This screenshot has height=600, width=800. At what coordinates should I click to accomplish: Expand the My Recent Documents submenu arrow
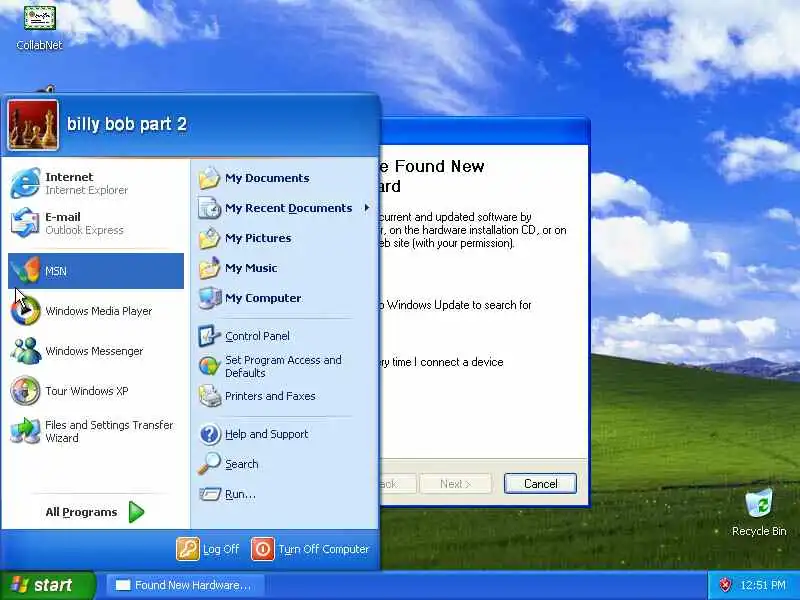[366, 208]
